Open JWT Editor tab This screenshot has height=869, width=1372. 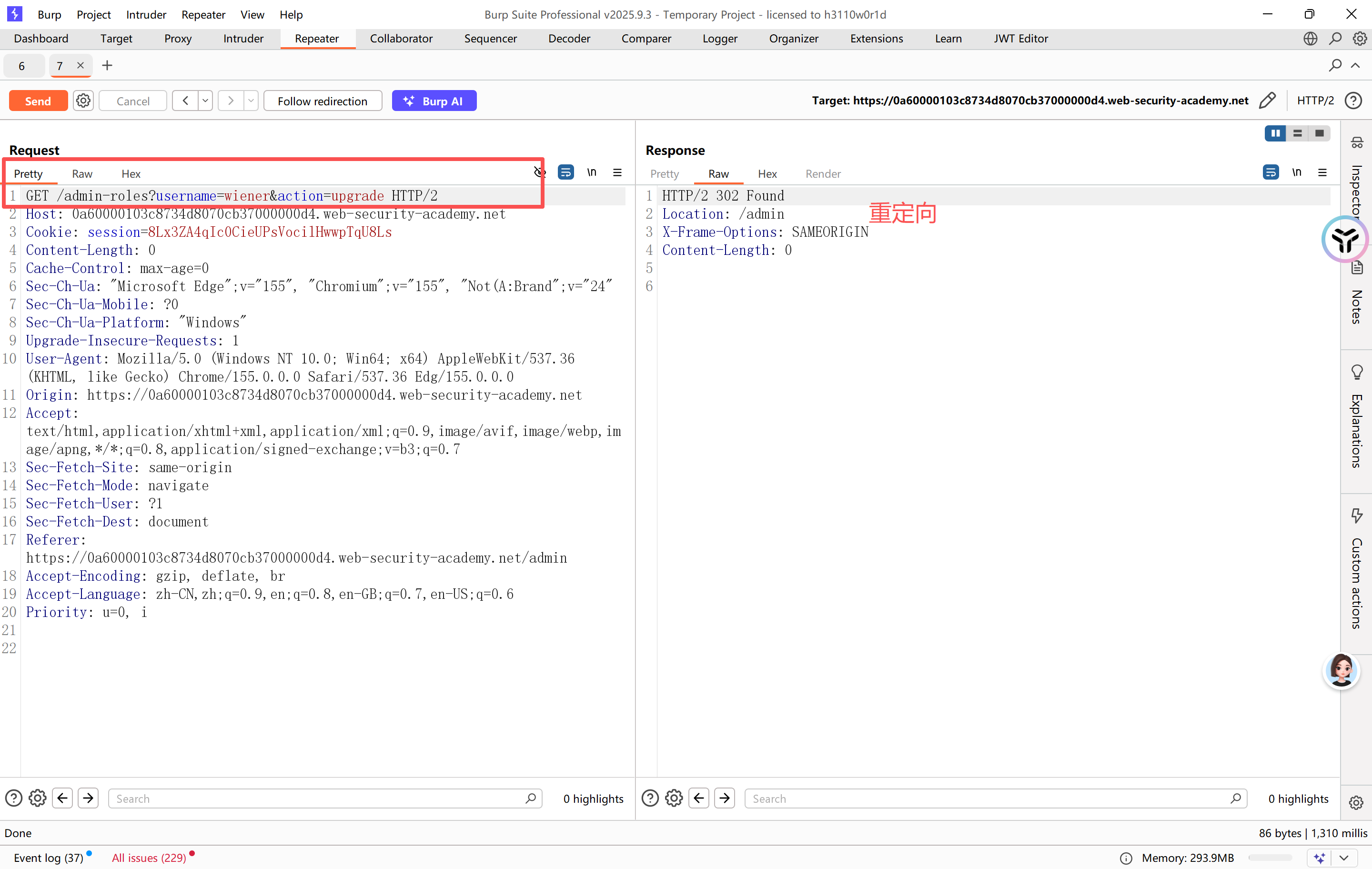coord(1020,39)
